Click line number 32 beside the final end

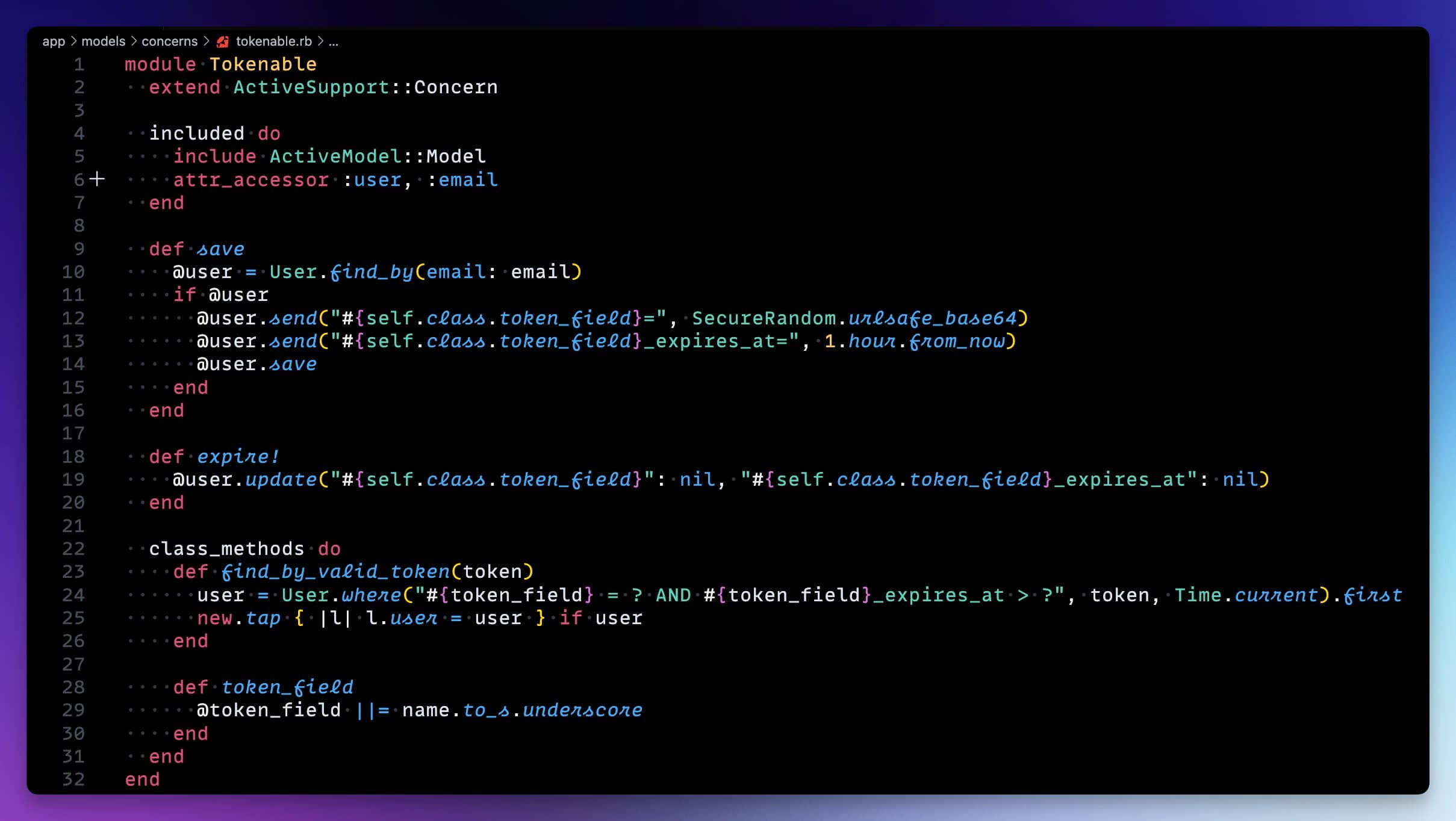73,779
